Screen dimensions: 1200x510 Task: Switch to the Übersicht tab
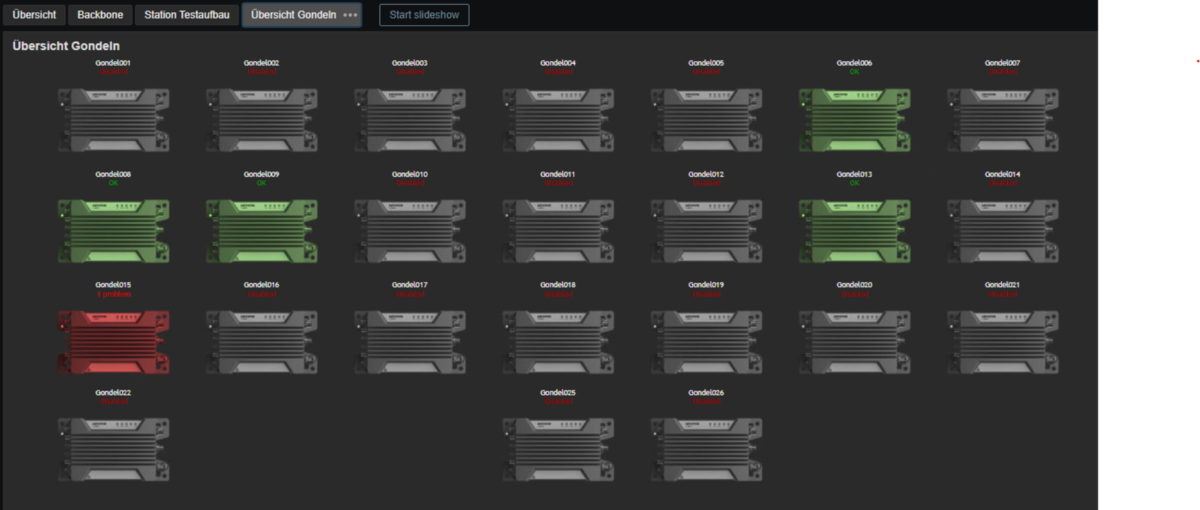coord(34,15)
